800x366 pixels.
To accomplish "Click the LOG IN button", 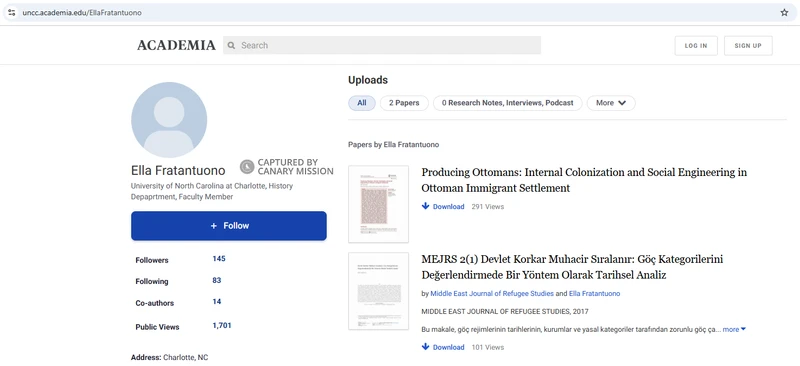I will (696, 45).
